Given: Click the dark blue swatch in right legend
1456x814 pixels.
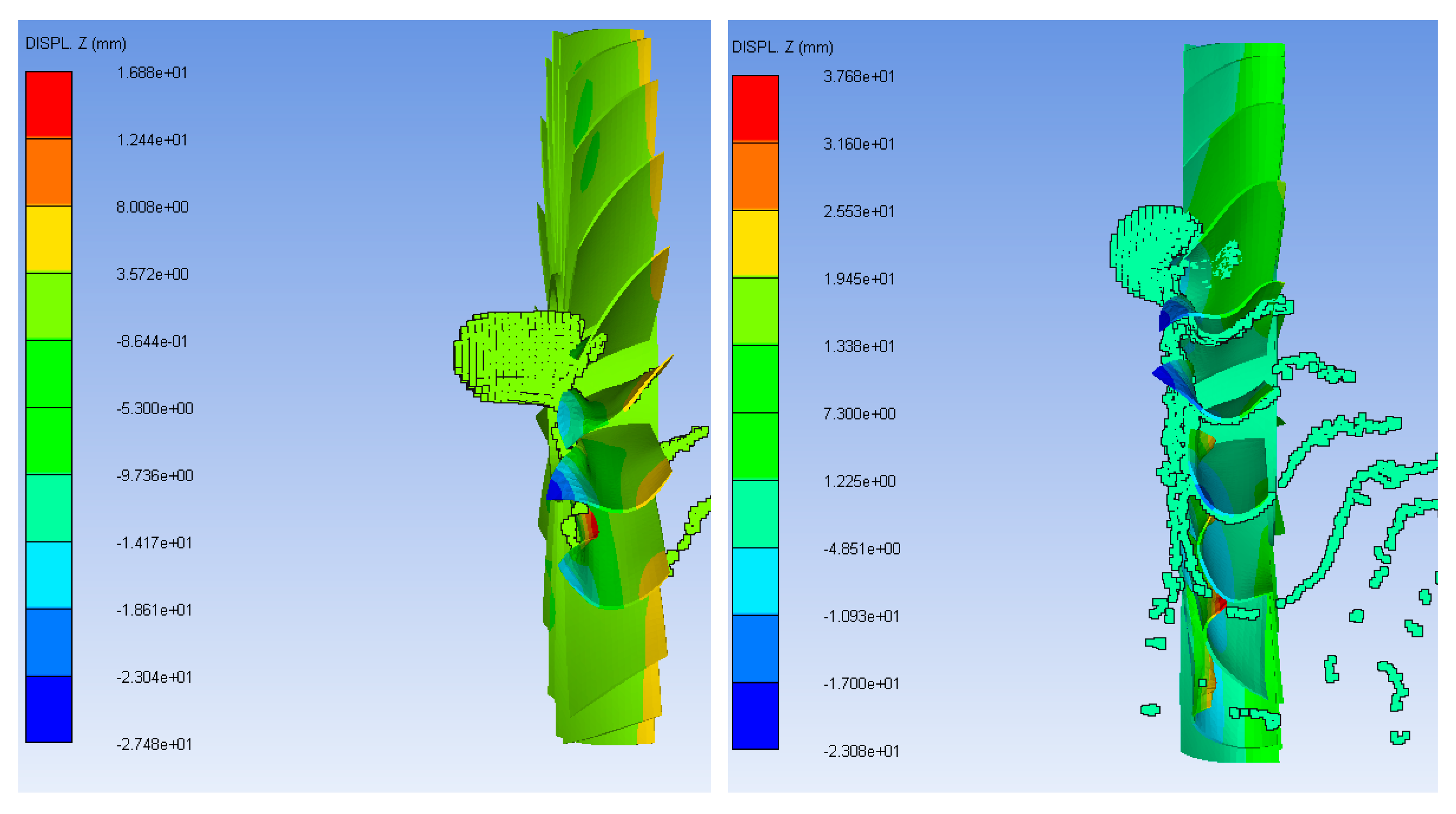Looking at the screenshot, I should 755,716.
